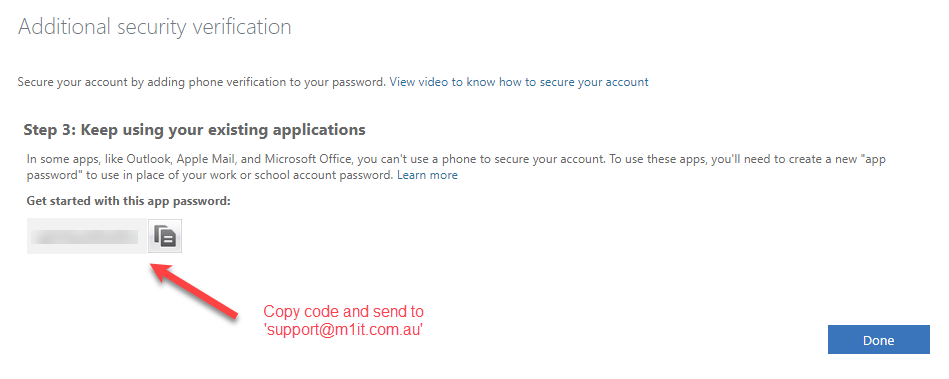Open the 'View video to know how' link

tap(519, 82)
